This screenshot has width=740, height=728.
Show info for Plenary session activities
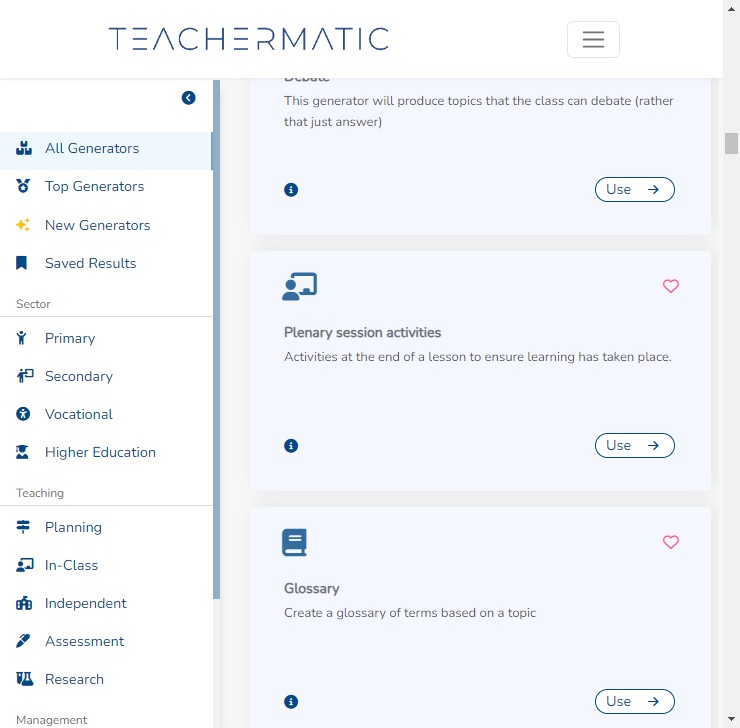pyautogui.click(x=291, y=445)
